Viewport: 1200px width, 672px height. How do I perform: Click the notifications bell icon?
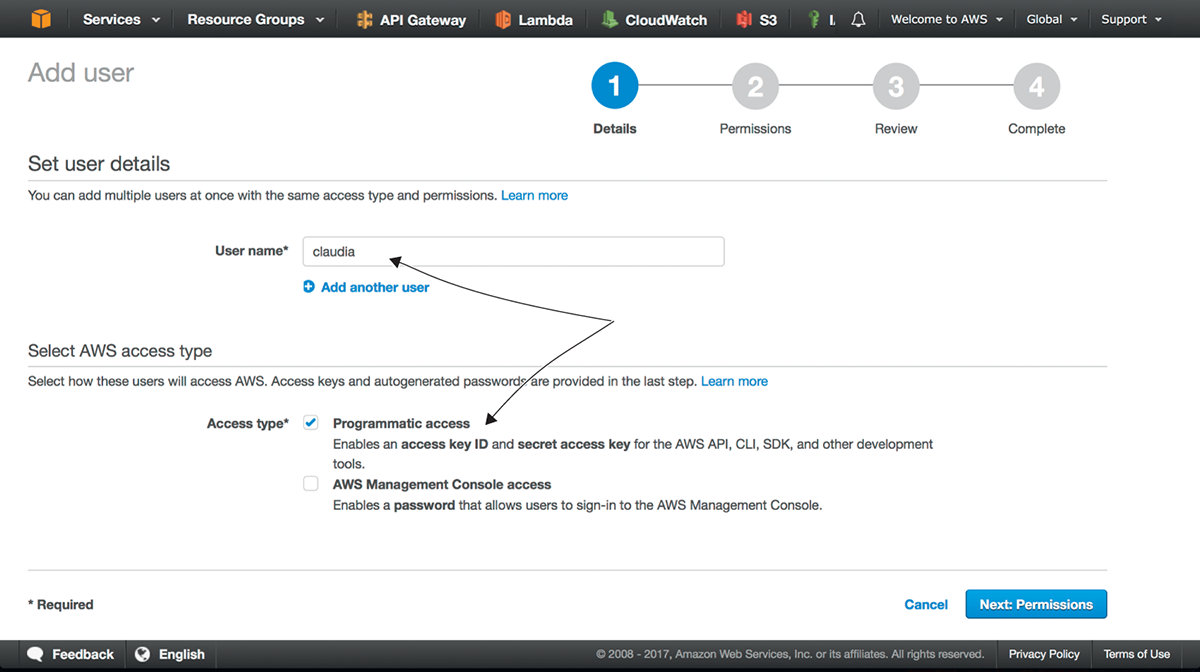point(858,20)
